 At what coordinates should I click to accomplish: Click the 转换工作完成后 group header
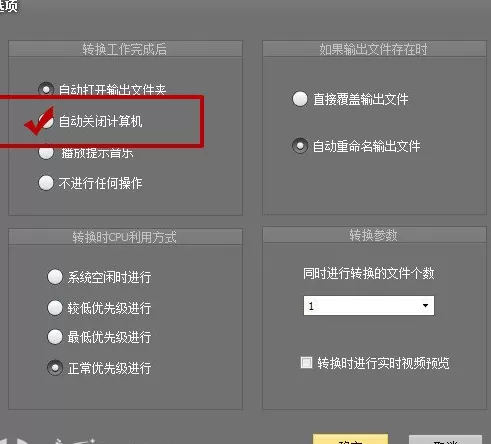click(125, 49)
